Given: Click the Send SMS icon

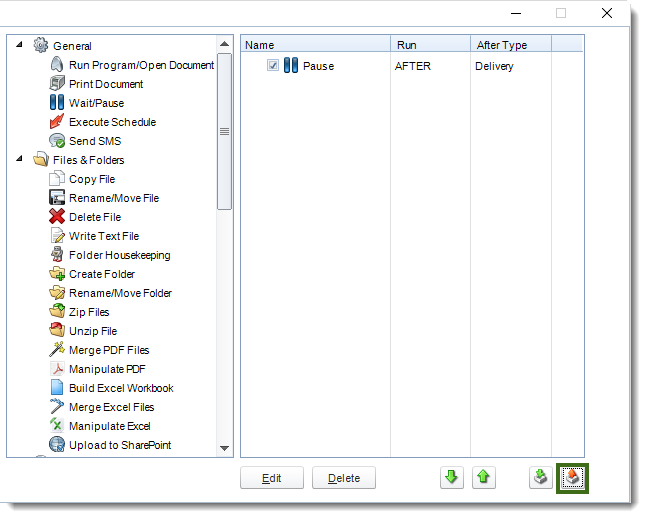Looking at the screenshot, I should pos(57,141).
